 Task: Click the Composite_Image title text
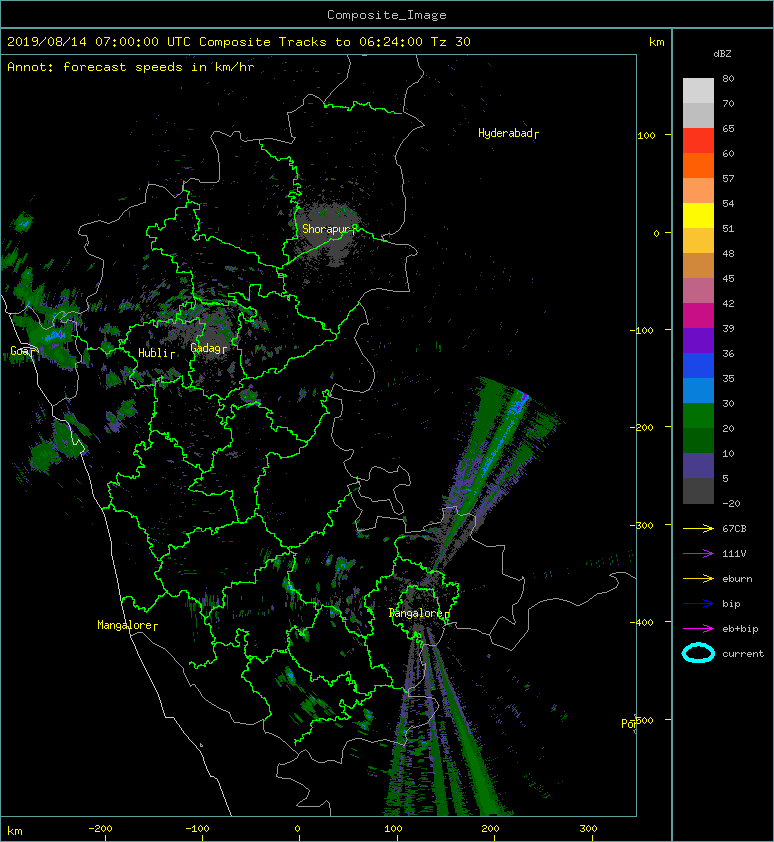[x=387, y=15]
